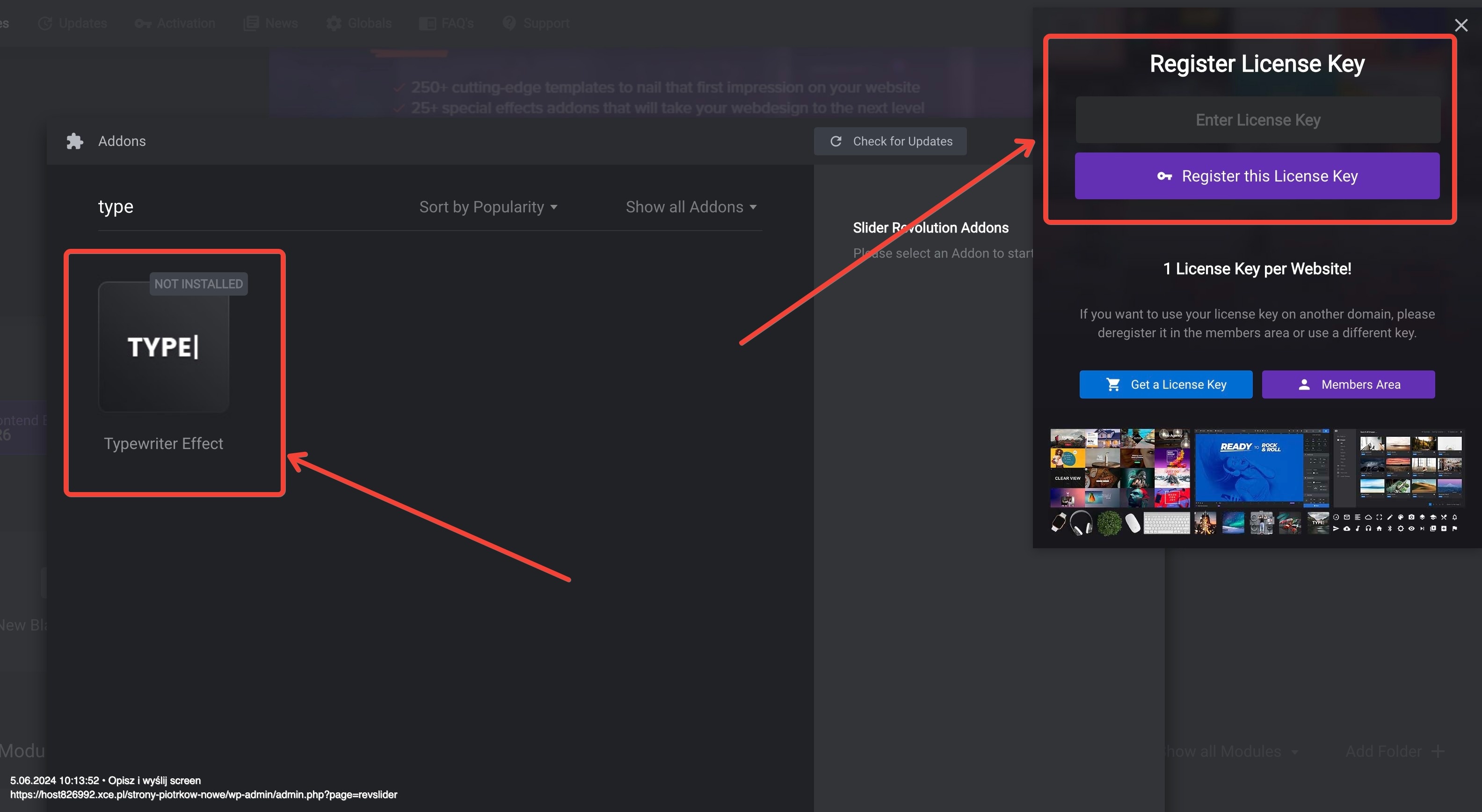This screenshot has height=812, width=1482.
Task: Click Register this License Key button
Action: tap(1257, 176)
